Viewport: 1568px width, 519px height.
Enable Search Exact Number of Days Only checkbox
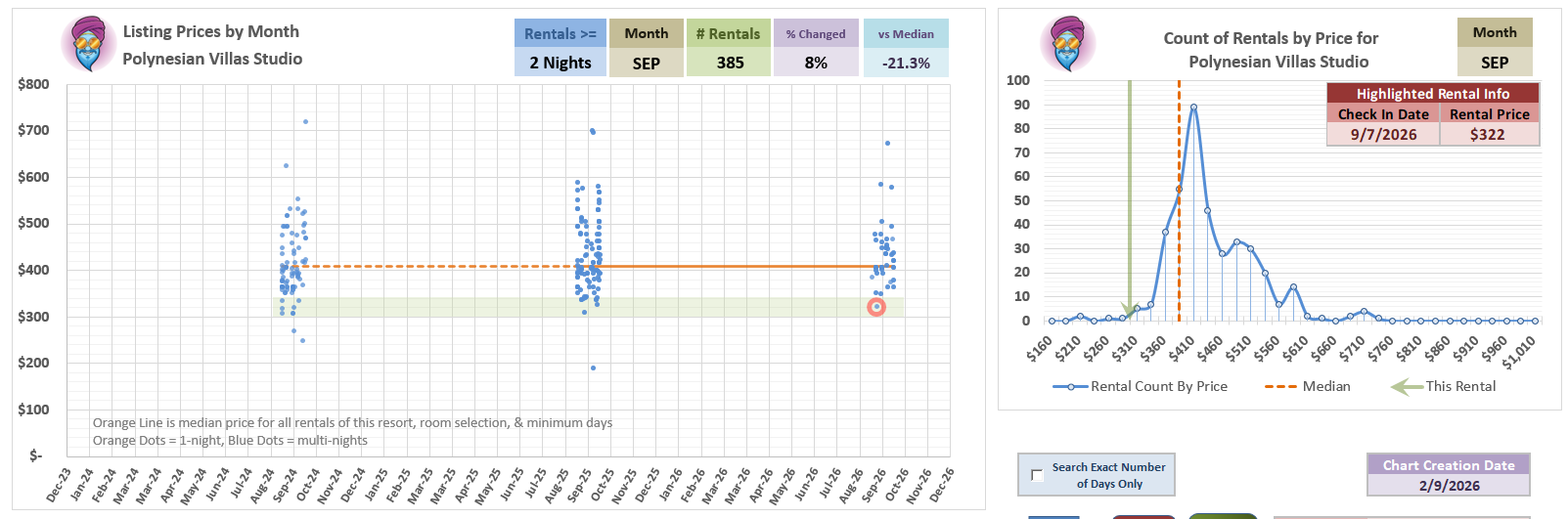[1037, 475]
